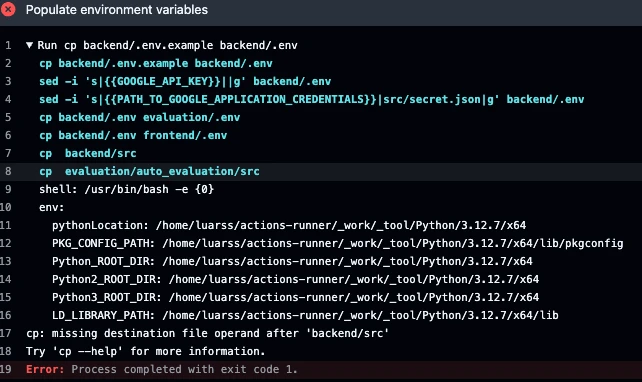Screen dimensions: 642x382
Task: Collapse the Run cp backend/.env.example group
Action: click(x=29, y=45)
